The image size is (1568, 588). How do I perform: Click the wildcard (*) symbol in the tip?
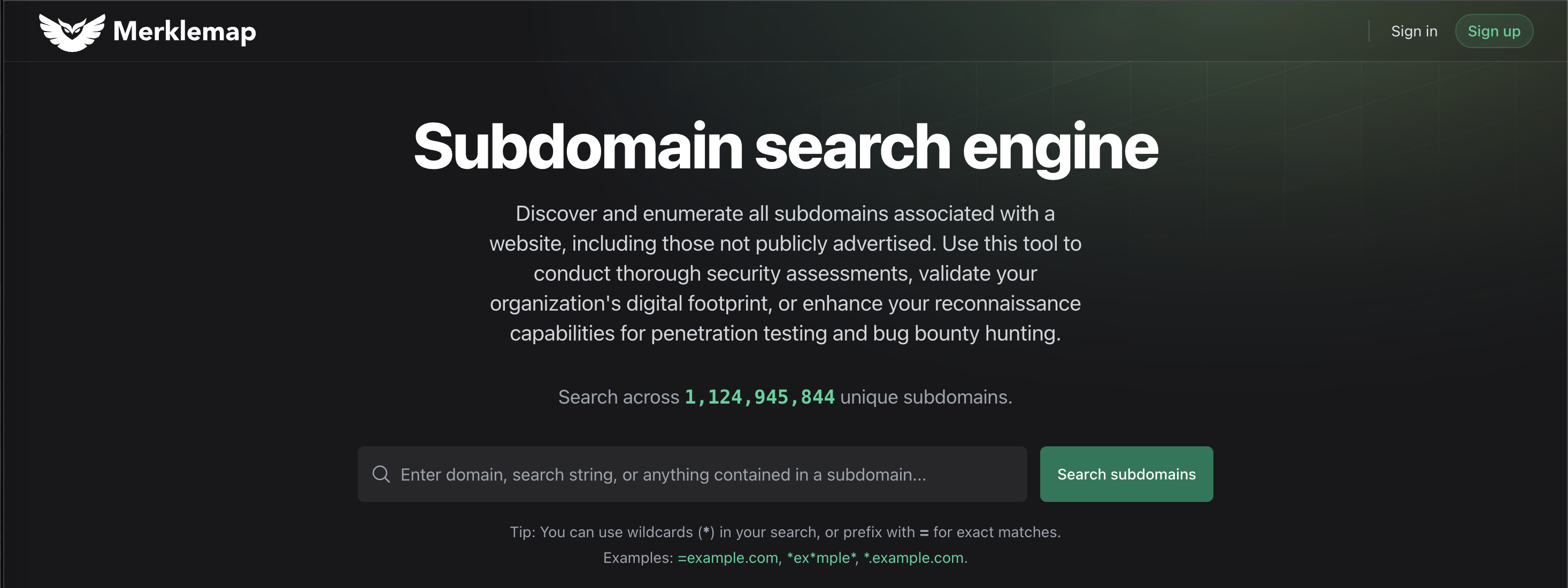[706, 532]
